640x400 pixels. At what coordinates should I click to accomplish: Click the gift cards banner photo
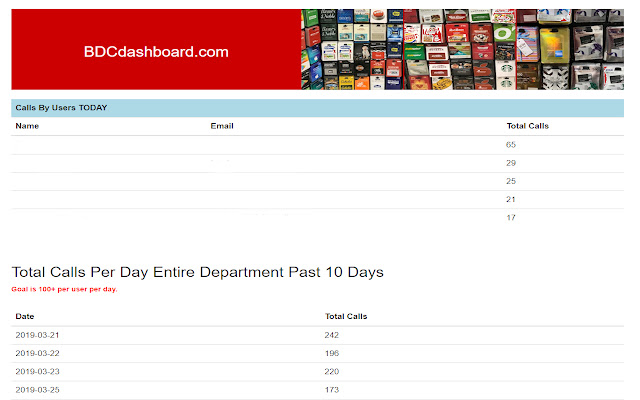pos(462,49)
